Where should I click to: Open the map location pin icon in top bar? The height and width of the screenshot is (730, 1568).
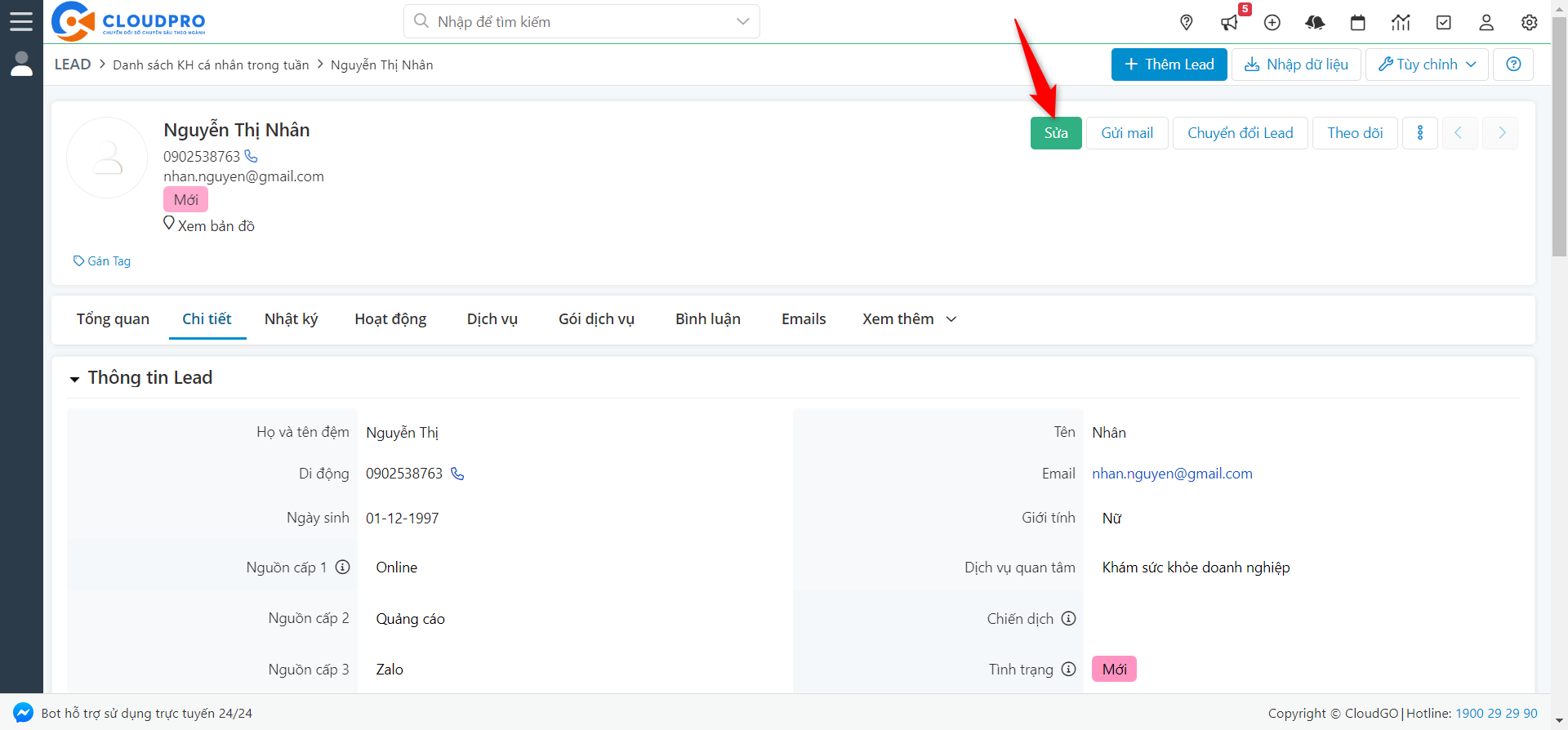tap(1187, 22)
